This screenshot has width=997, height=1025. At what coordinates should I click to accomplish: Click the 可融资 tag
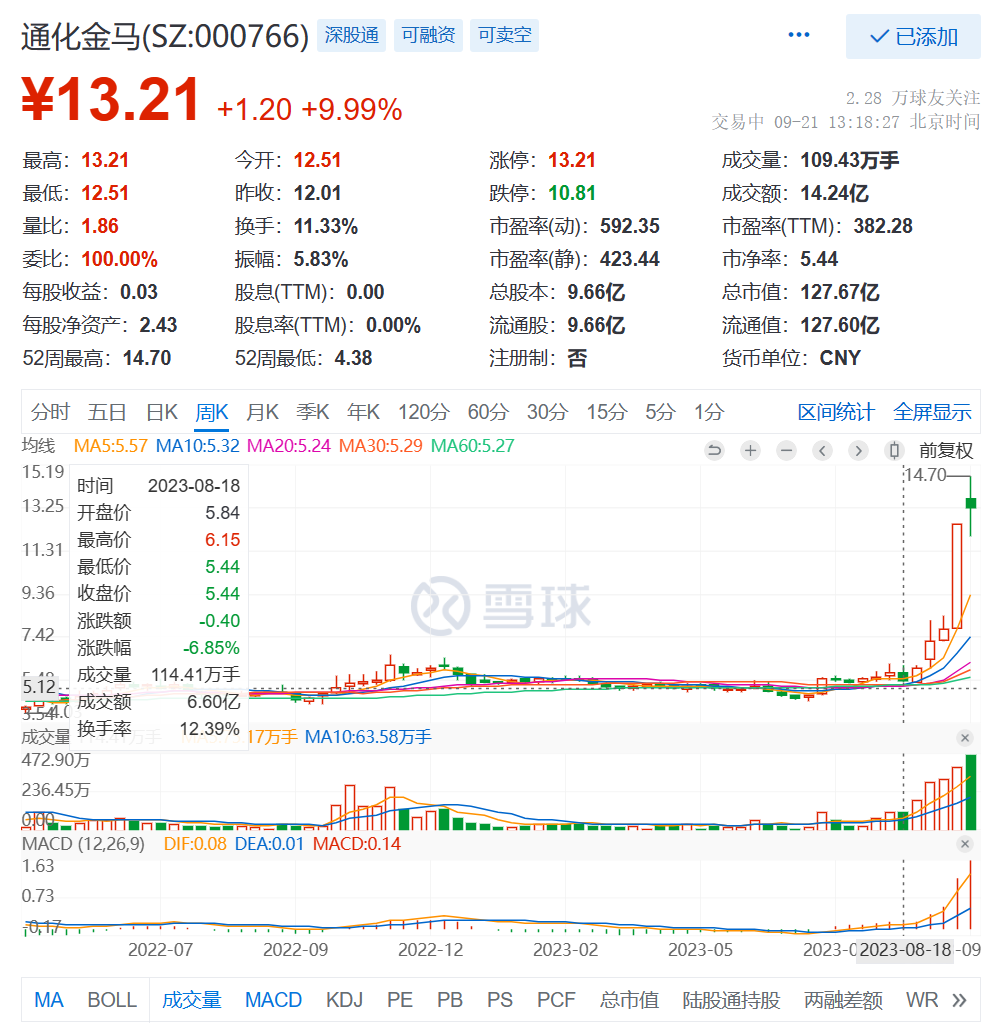[x=428, y=35]
